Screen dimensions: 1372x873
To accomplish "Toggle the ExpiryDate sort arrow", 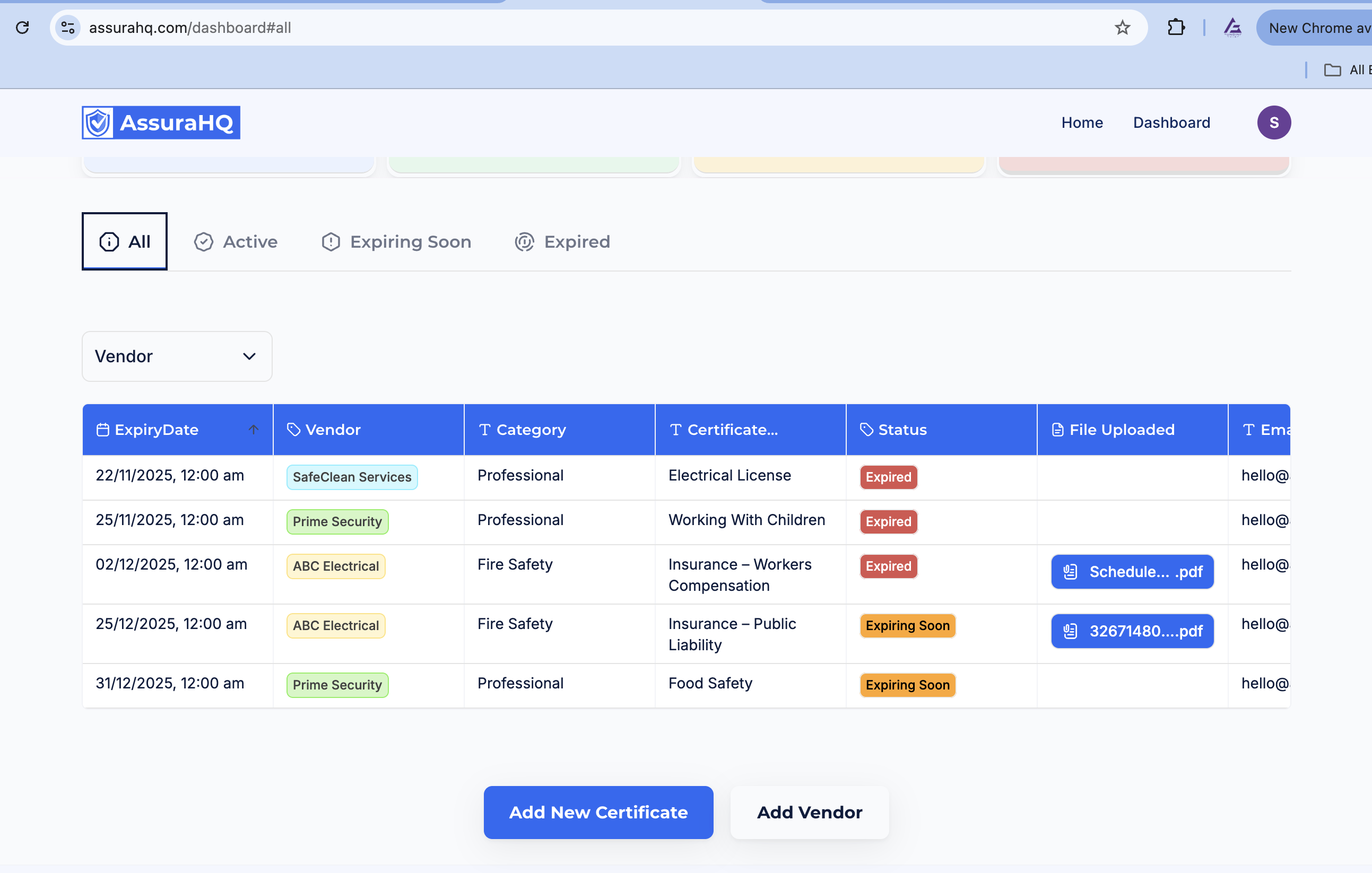I will [253, 430].
